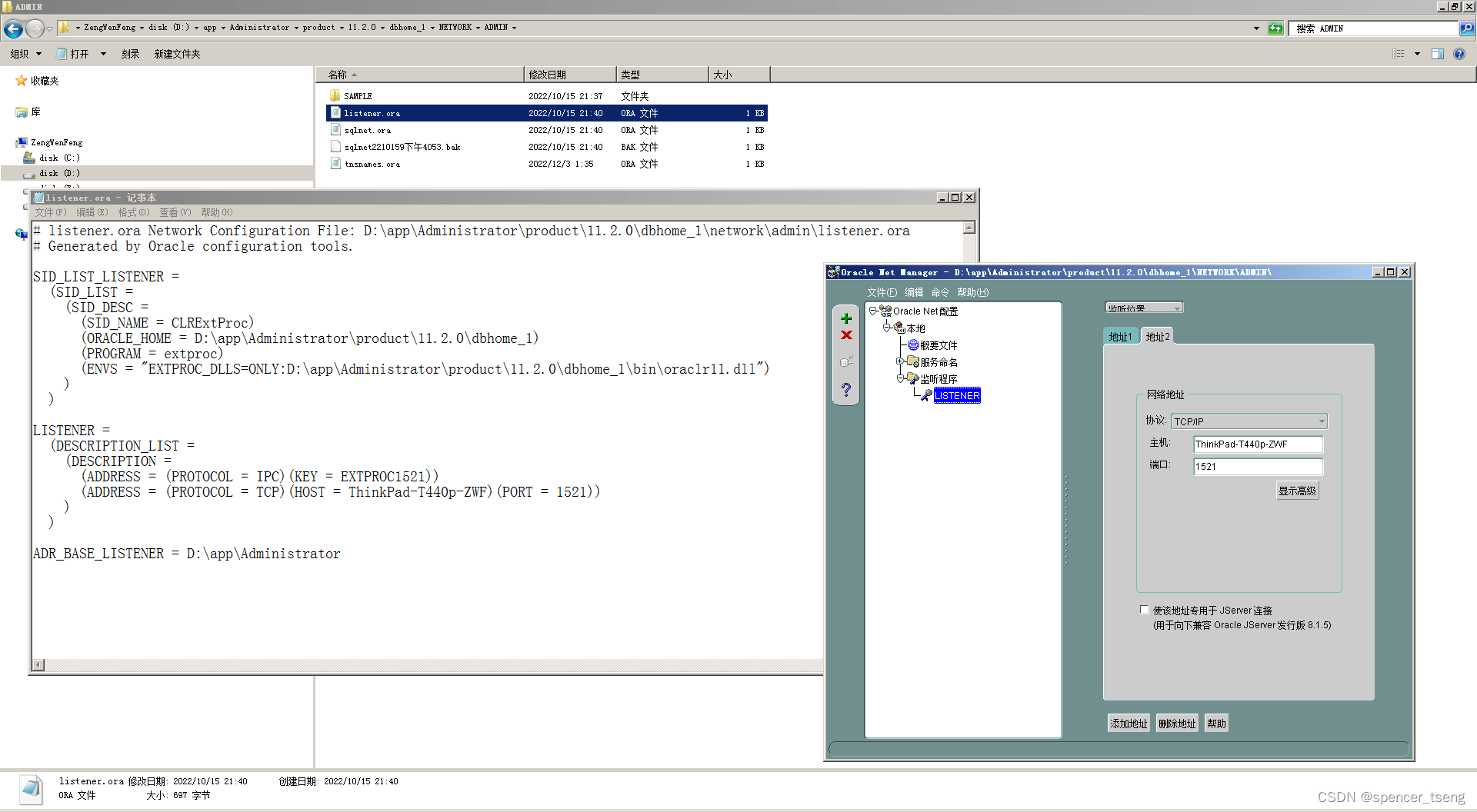Screen dimensions: 1477x812
Task: Collapse the Oracle Net配置 tree root
Action: tap(873, 311)
